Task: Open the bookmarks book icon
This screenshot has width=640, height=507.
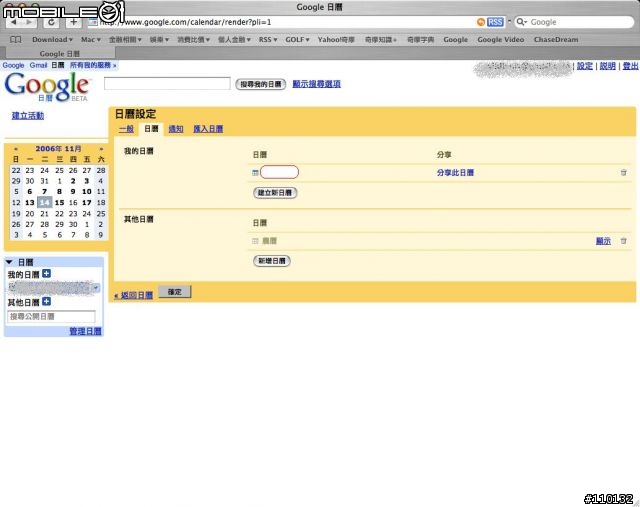Action: coord(16,40)
